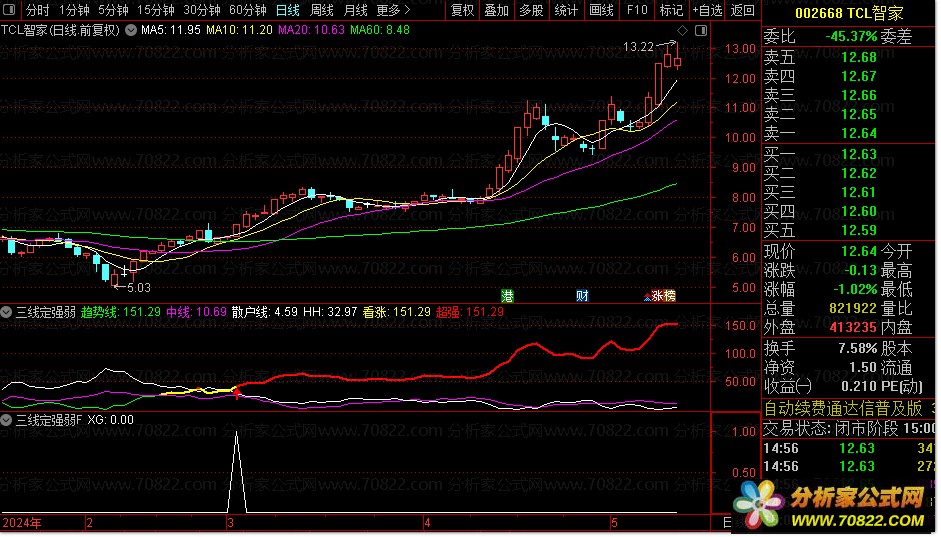Click the 叠加 overlay button
This screenshot has width=941, height=537.
click(496, 10)
